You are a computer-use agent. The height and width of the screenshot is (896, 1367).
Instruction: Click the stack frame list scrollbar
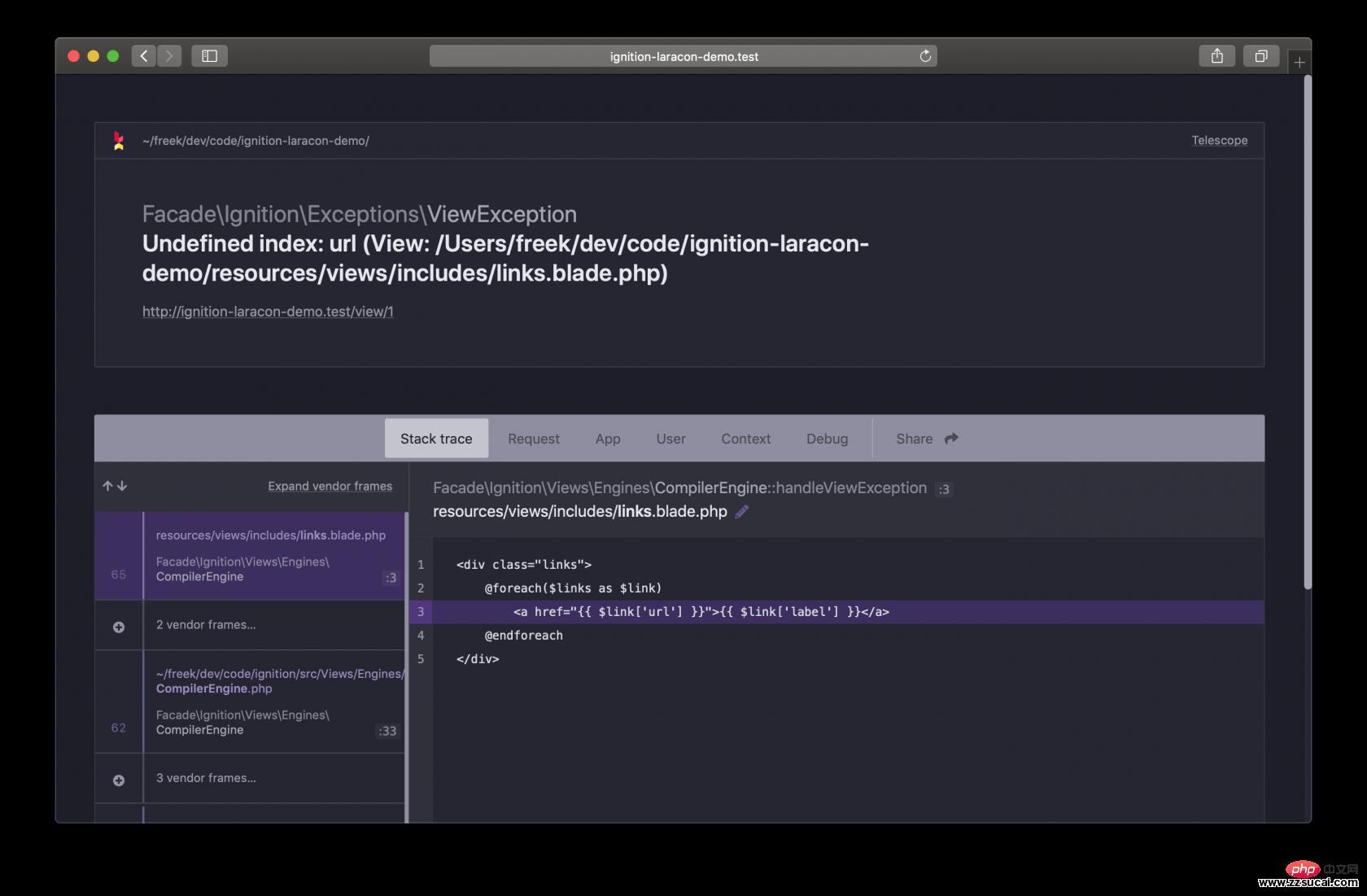tap(406, 667)
